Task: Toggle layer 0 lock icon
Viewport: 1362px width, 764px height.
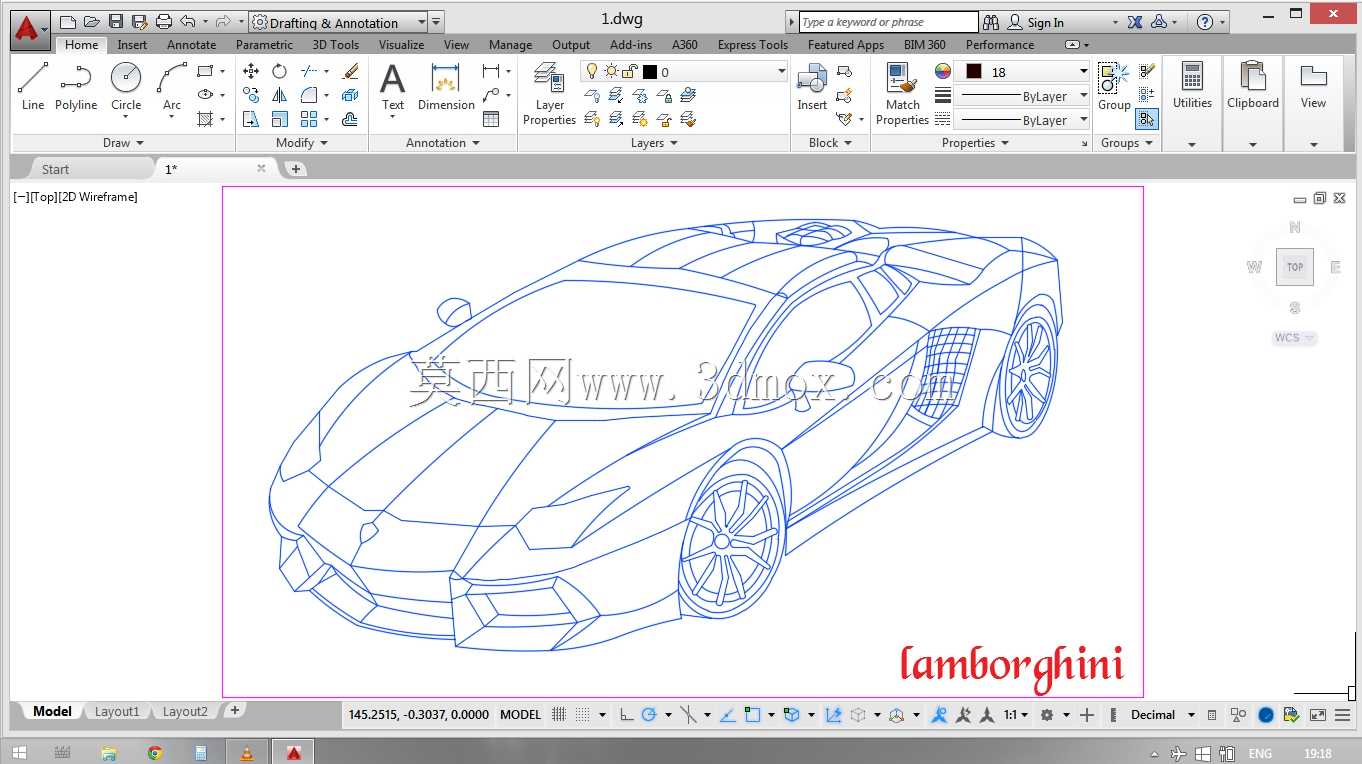Action: [629, 71]
